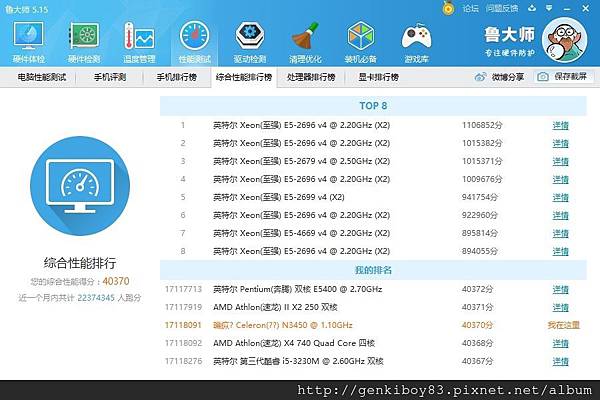Image resolution: width=600 pixels, height=400 pixels.
Task: Open 详情 for AMD Athlon II X2 250
Action: (561, 308)
